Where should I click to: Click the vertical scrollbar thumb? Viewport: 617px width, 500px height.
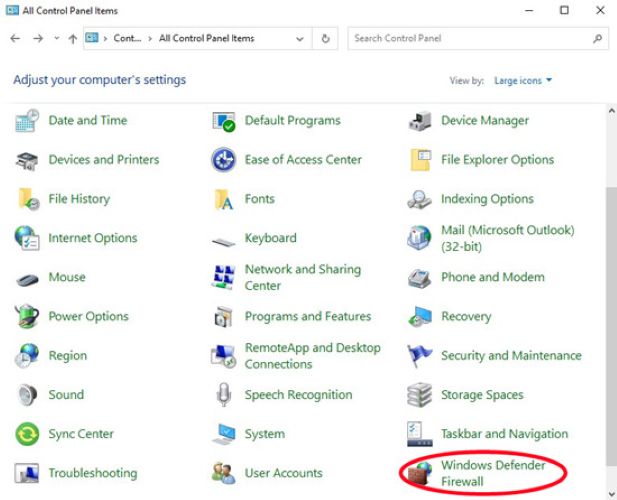coord(611,328)
